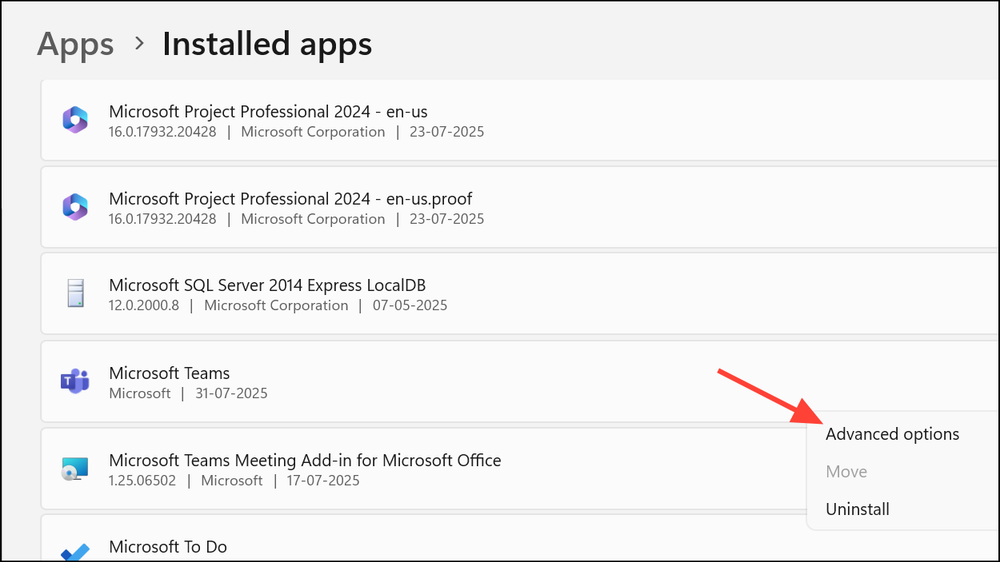Screen dimensions: 1000x562
Task: Select the 'Microsoft Teams' app name
Action: 169,373
